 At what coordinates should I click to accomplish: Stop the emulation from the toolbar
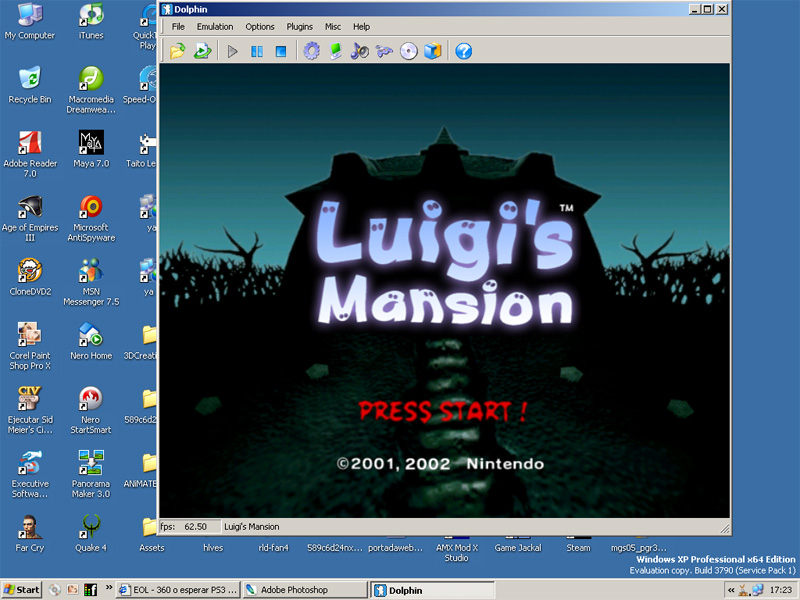pyautogui.click(x=281, y=51)
